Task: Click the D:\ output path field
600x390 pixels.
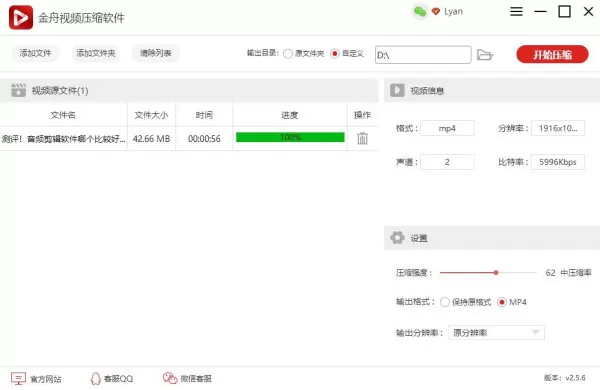Action: click(x=423, y=55)
